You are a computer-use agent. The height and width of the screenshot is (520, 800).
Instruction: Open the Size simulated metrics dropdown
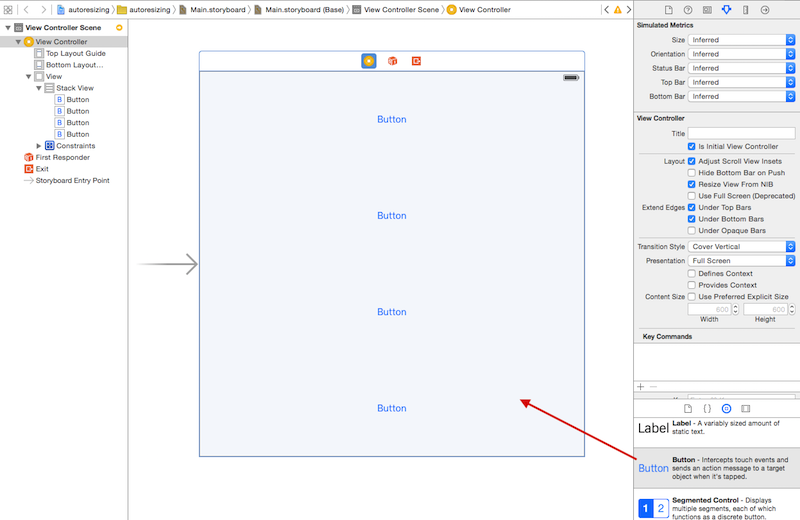741,40
